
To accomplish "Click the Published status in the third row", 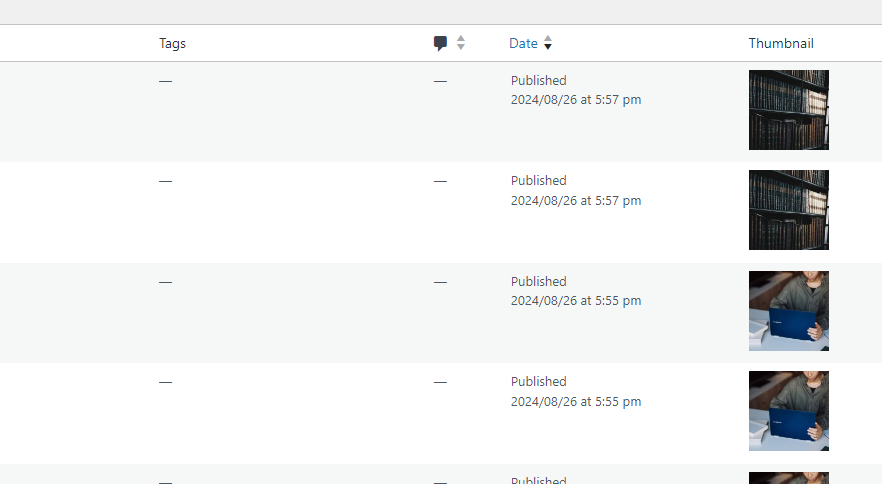I will (x=538, y=281).
